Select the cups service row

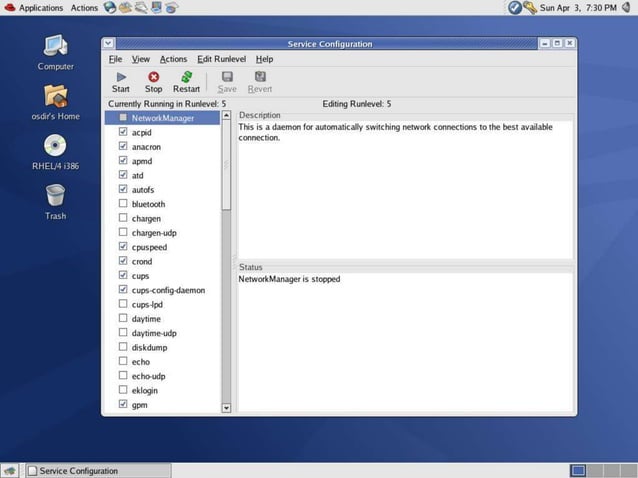(x=163, y=276)
